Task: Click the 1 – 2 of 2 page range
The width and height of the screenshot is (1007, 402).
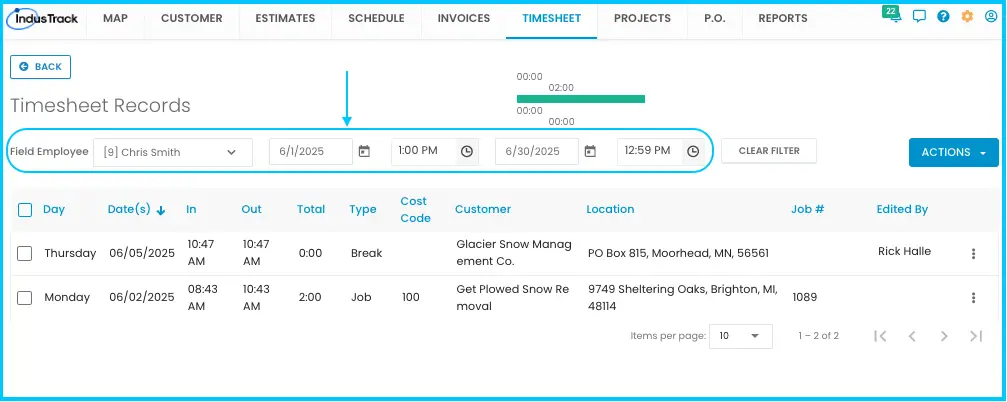Action: click(818, 336)
